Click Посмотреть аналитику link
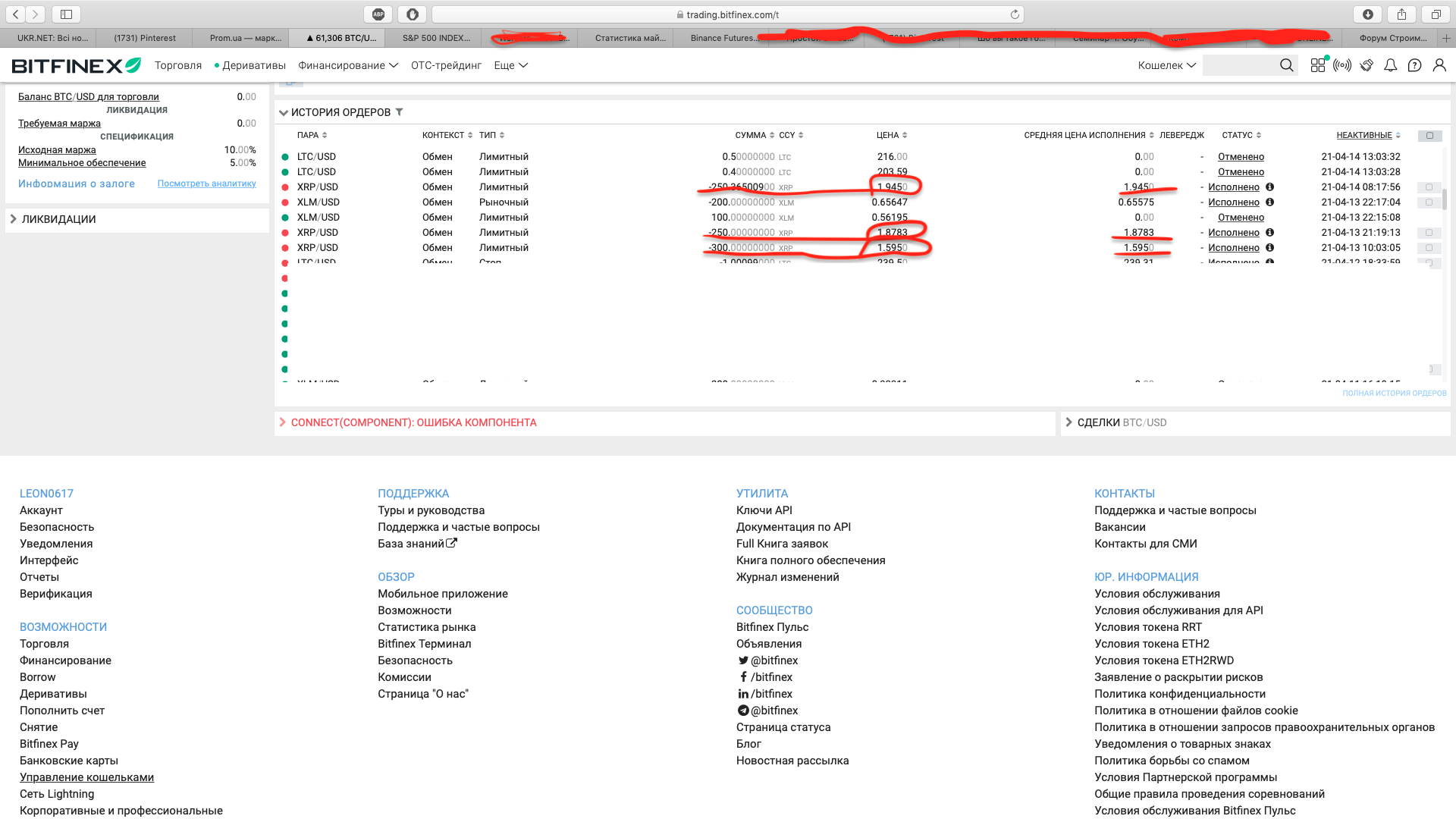This screenshot has width=1456, height=819. click(206, 184)
